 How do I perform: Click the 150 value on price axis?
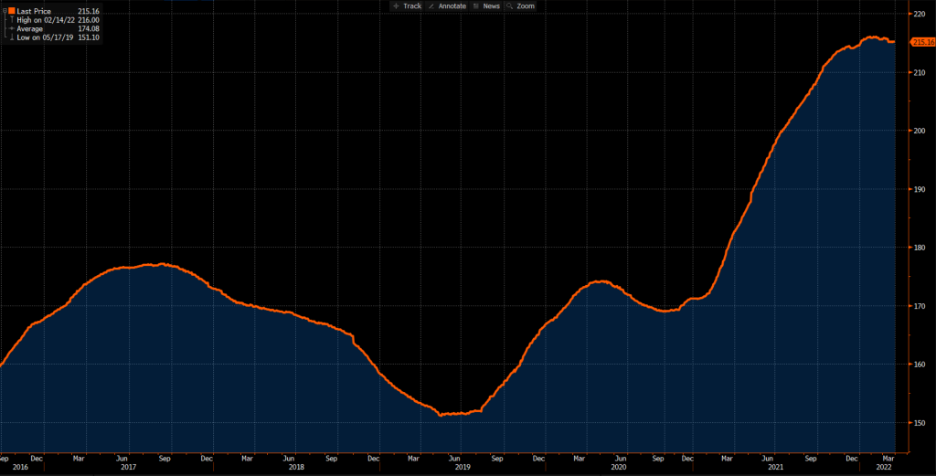919,423
